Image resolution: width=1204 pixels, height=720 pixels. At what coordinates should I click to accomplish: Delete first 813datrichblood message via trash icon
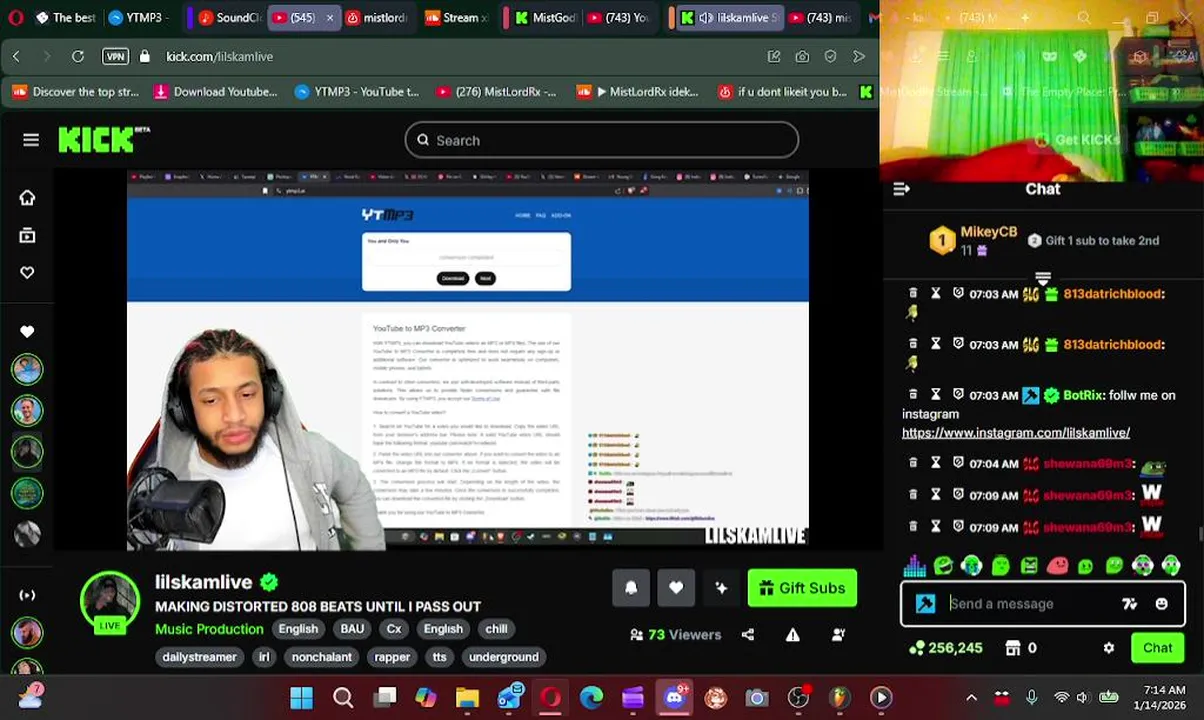(x=913, y=293)
